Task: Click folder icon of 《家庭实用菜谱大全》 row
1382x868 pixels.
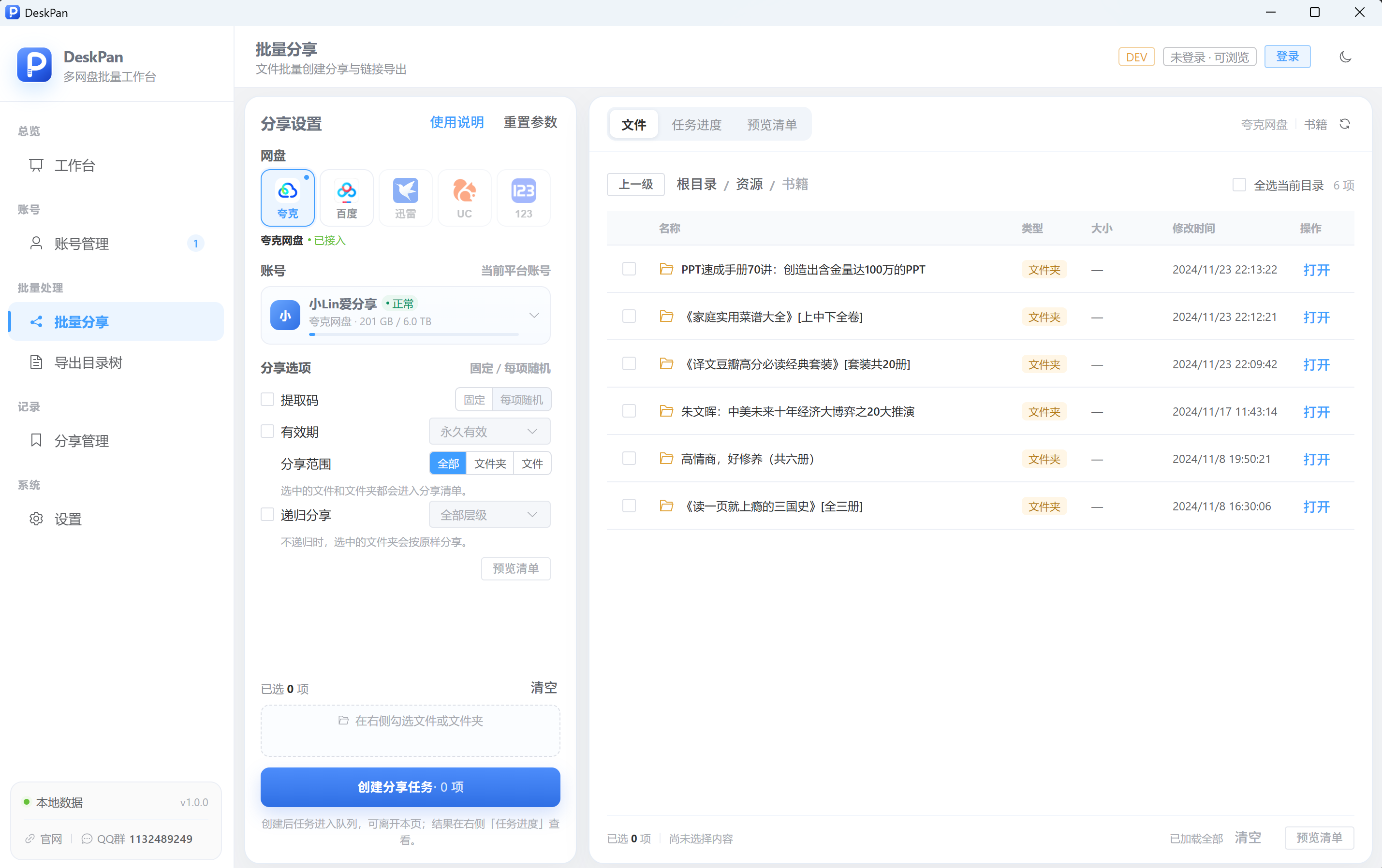Action: pos(666,317)
